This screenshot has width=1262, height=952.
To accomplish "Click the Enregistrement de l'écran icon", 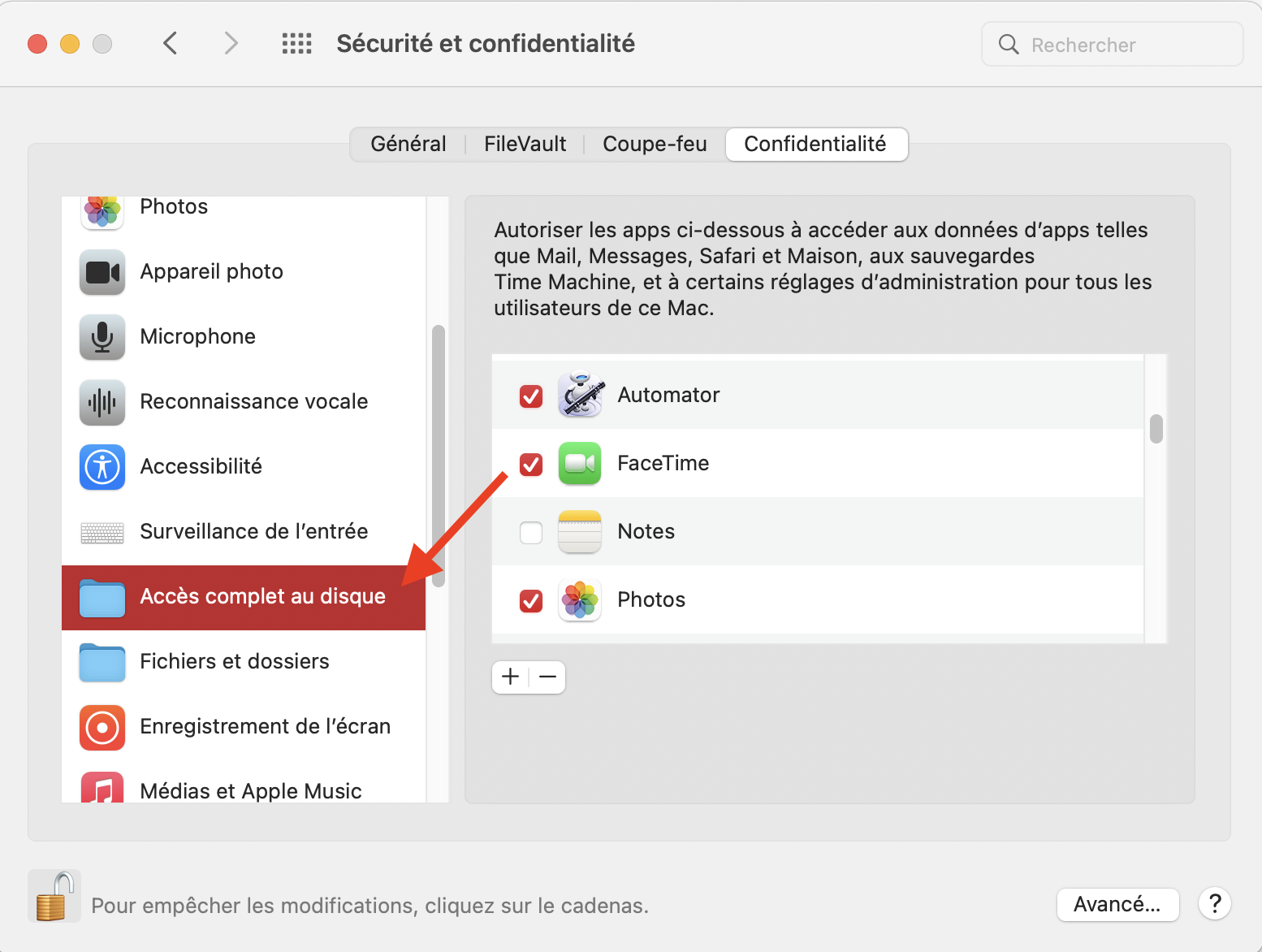I will [x=102, y=727].
